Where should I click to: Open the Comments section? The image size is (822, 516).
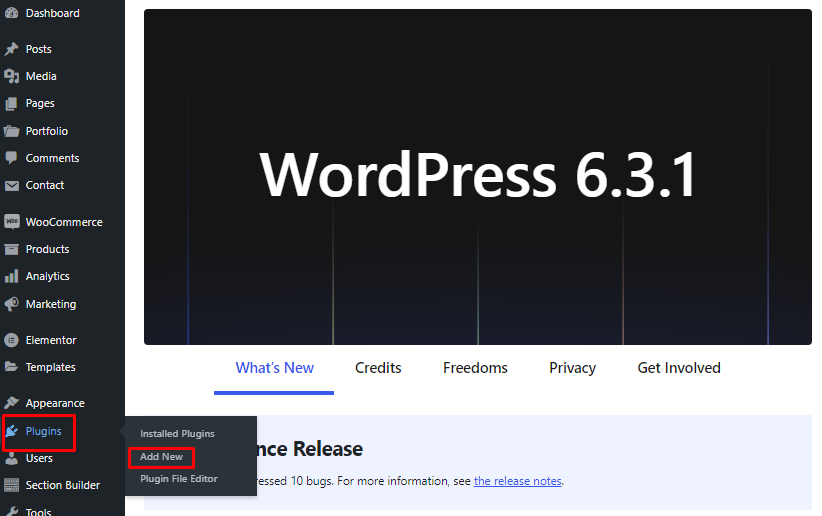[52, 158]
